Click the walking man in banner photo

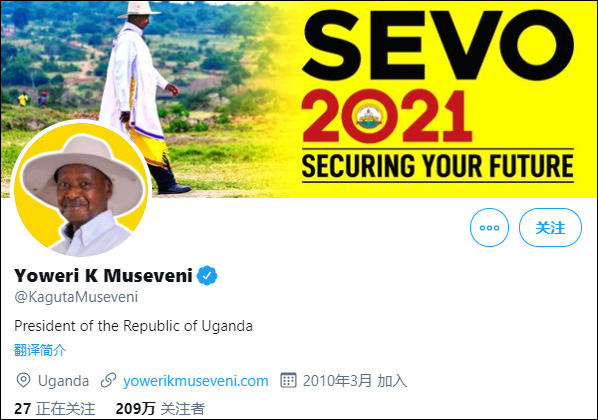click(143, 97)
